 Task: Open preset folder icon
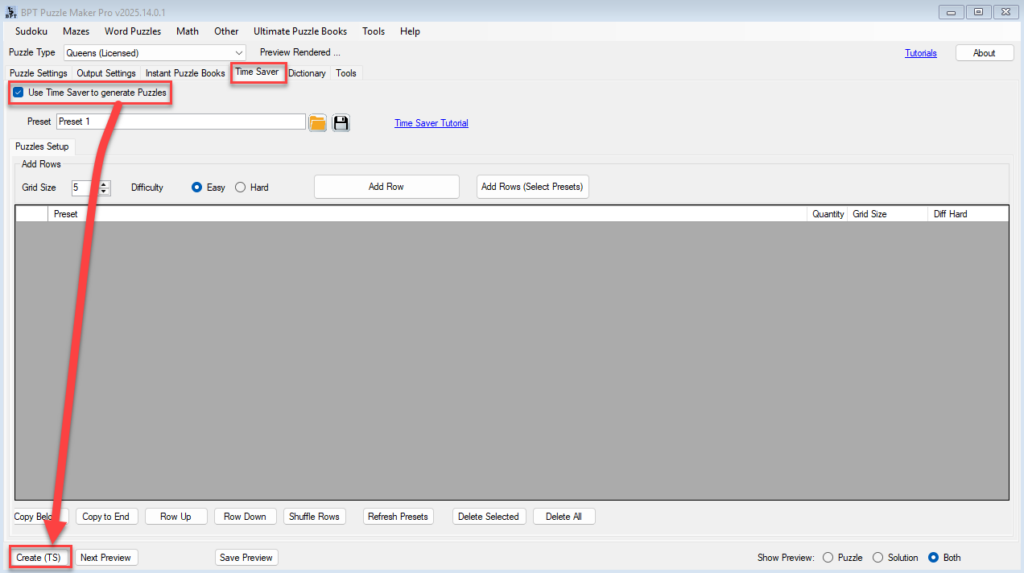(x=317, y=123)
